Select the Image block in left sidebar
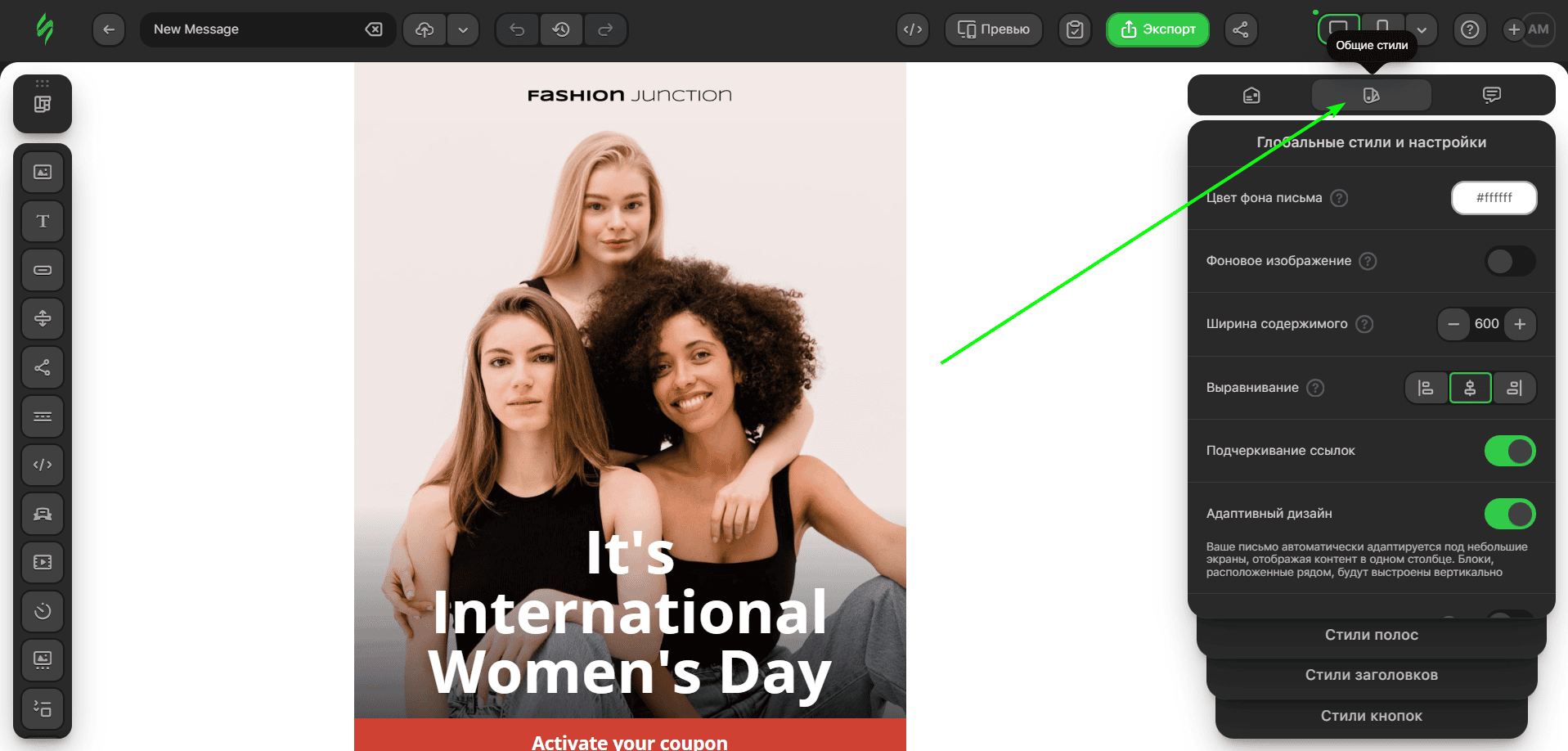 [x=43, y=173]
